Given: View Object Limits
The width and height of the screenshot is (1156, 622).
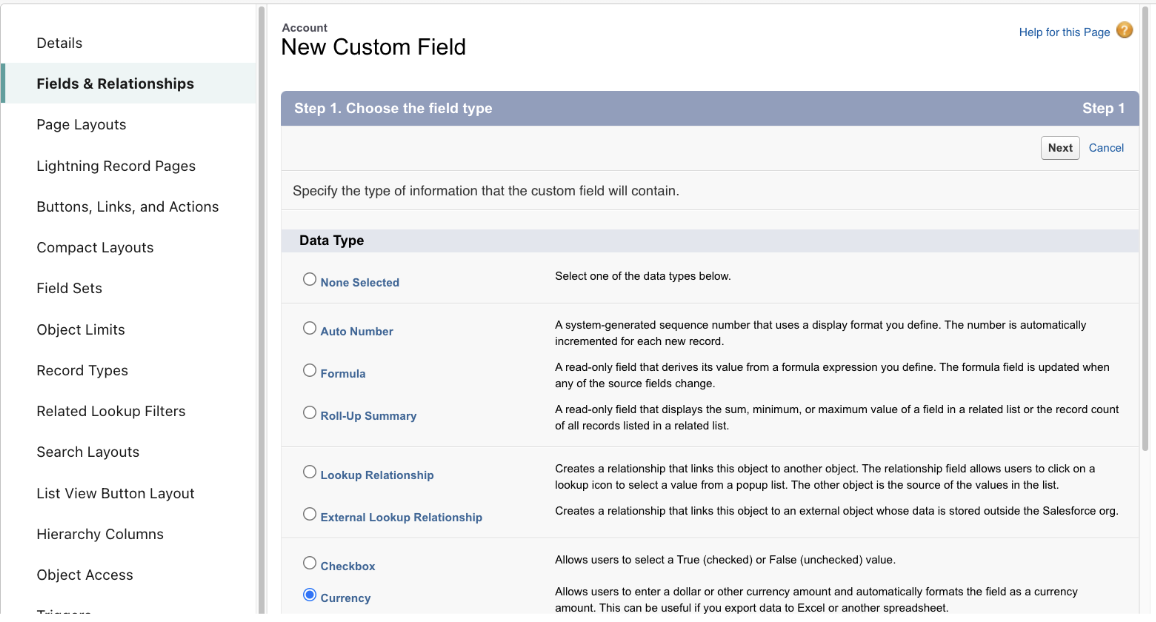Looking at the screenshot, I should click(x=80, y=329).
